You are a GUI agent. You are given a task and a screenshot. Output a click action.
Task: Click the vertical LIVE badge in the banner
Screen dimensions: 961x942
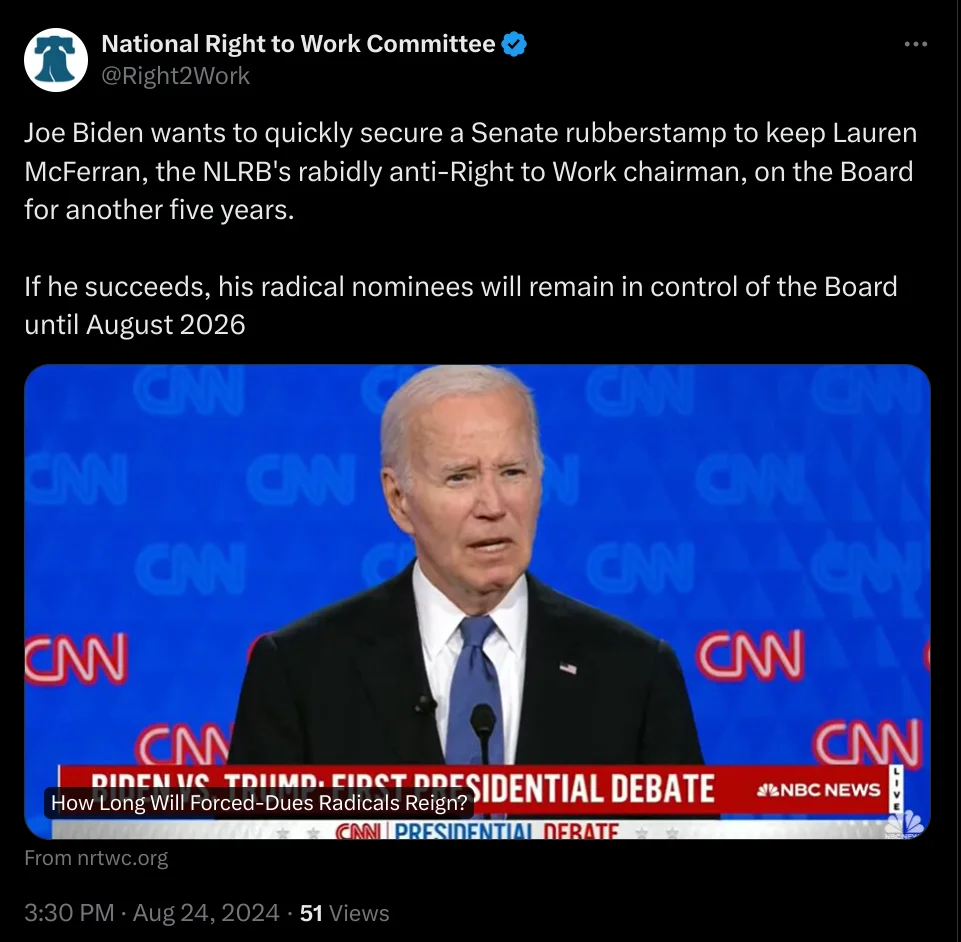point(896,789)
